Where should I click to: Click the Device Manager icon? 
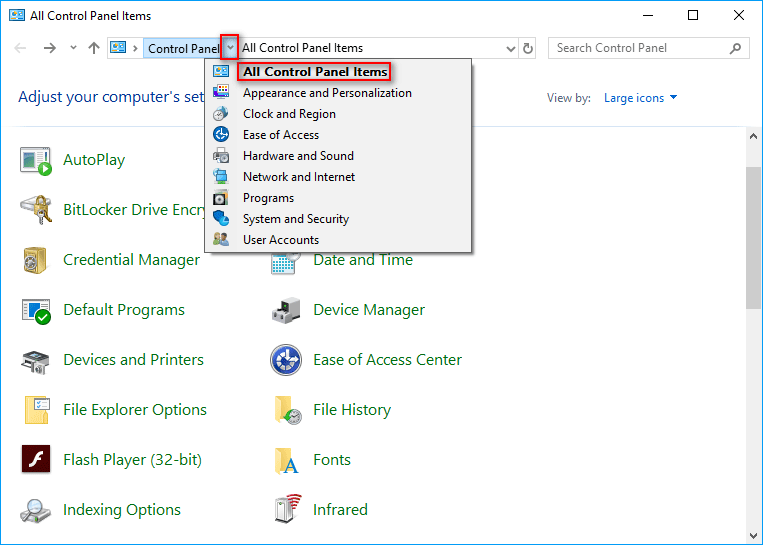click(286, 310)
